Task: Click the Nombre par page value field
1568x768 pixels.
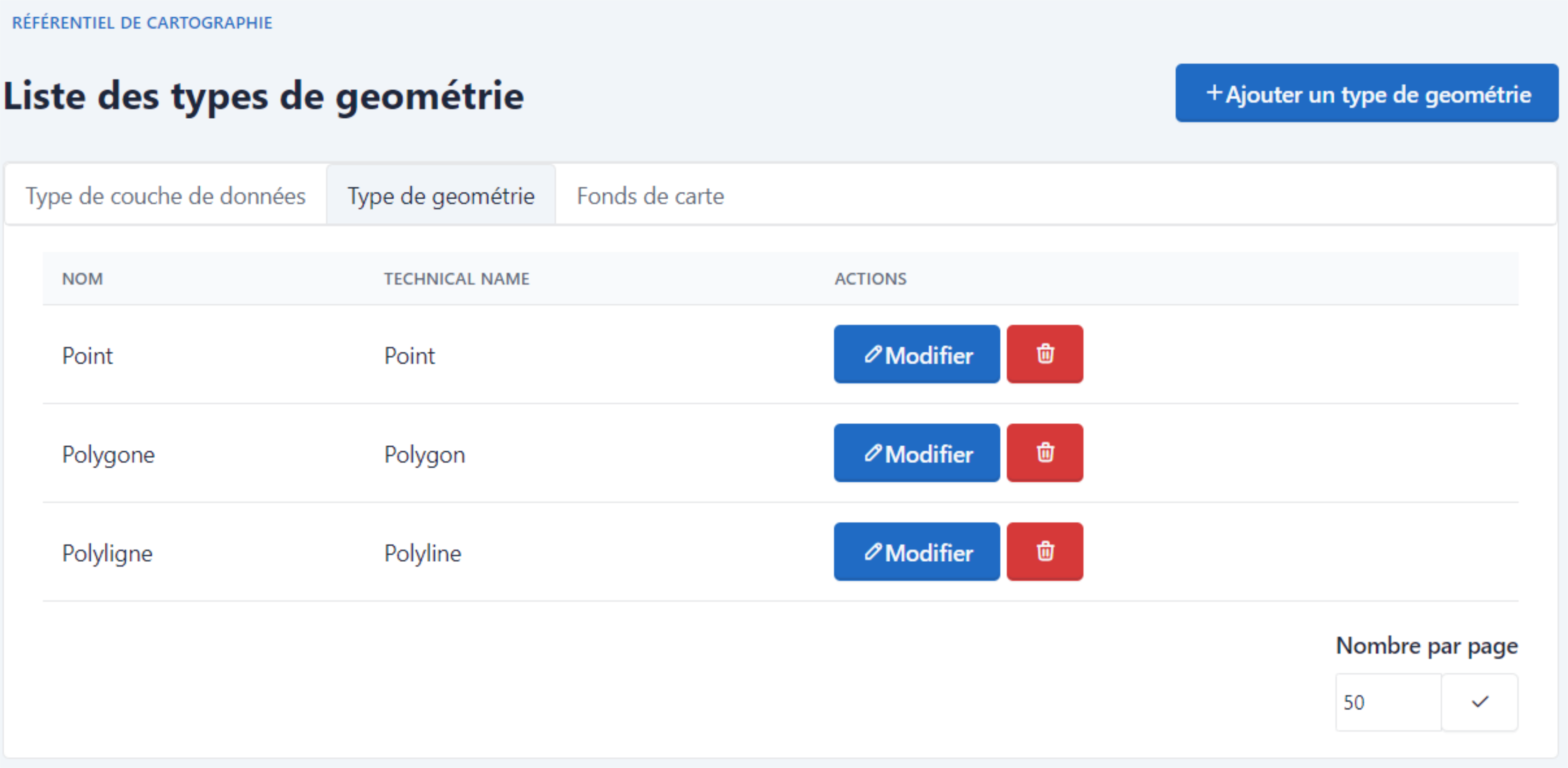Action: [x=1388, y=702]
